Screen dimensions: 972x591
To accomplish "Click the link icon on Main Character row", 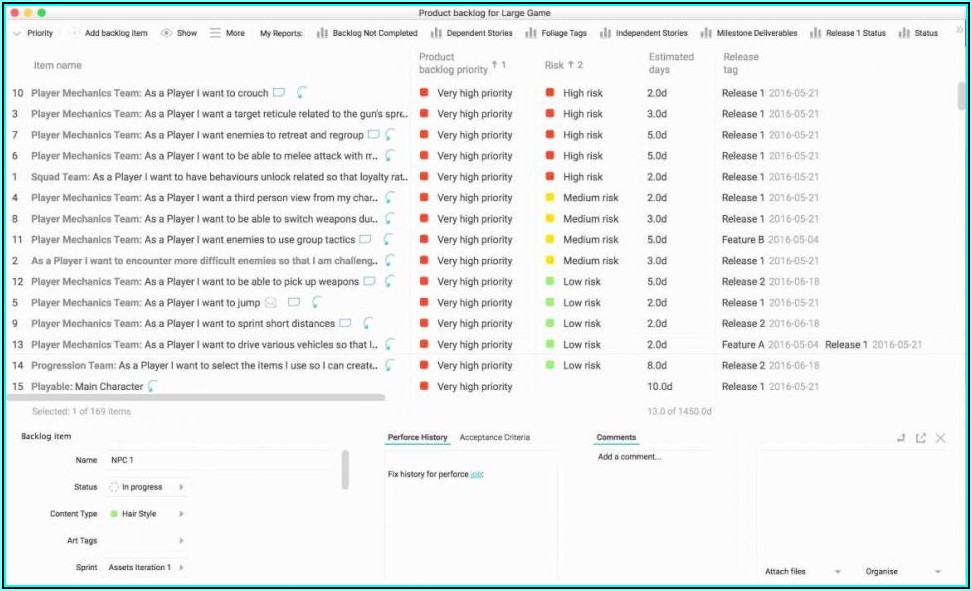I will (x=153, y=386).
